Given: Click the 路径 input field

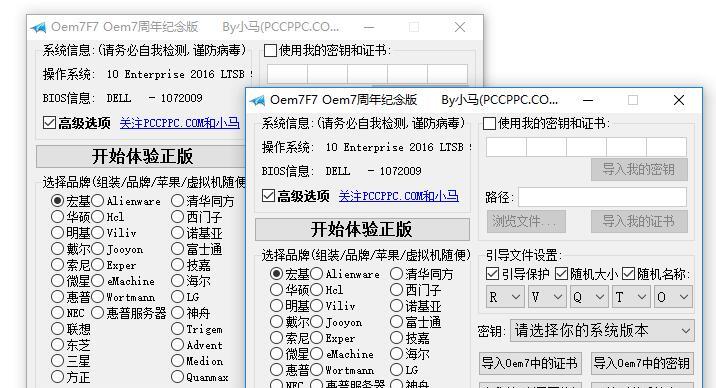Looking at the screenshot, I should tap(602, 197).
